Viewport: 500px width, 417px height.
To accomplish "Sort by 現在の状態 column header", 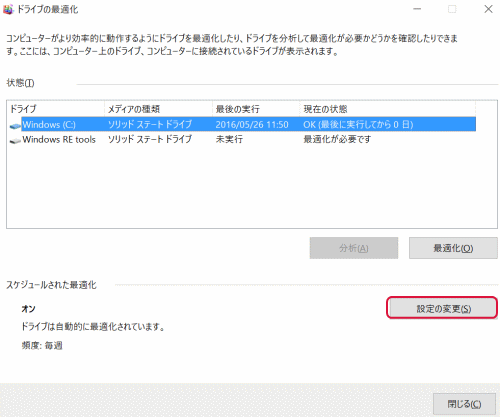I will click(x=387, y=109).
